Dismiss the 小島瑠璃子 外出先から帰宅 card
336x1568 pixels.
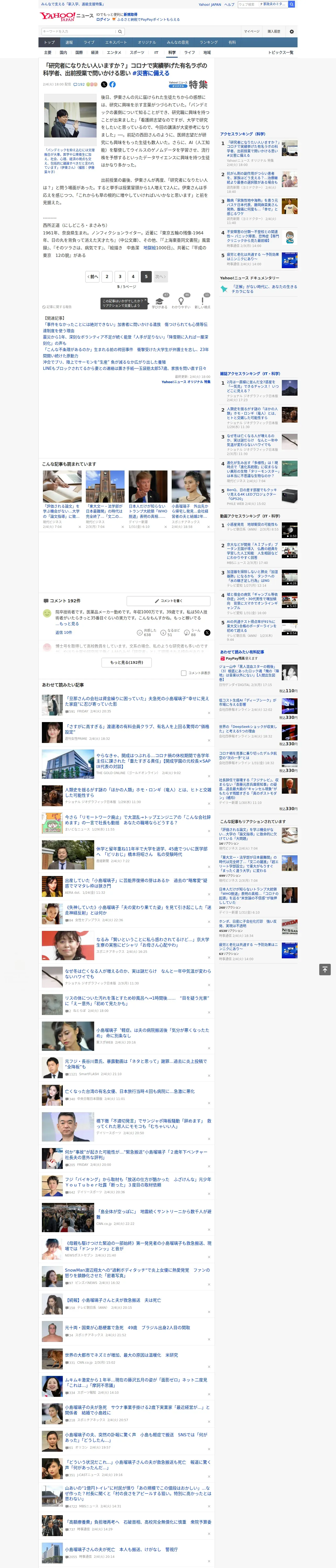[x=208, y=527]
